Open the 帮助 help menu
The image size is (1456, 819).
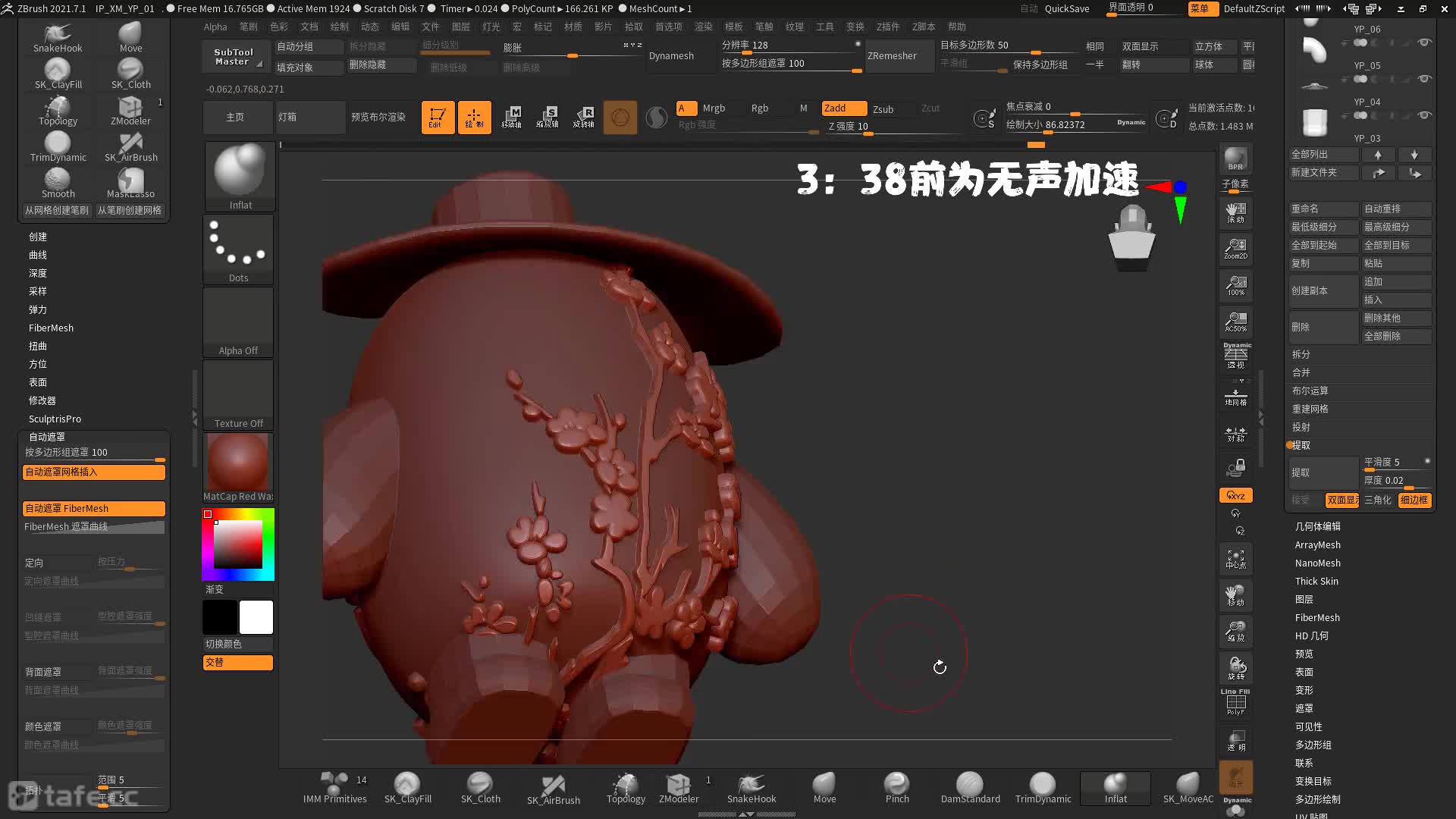click(x=957, y=27)
